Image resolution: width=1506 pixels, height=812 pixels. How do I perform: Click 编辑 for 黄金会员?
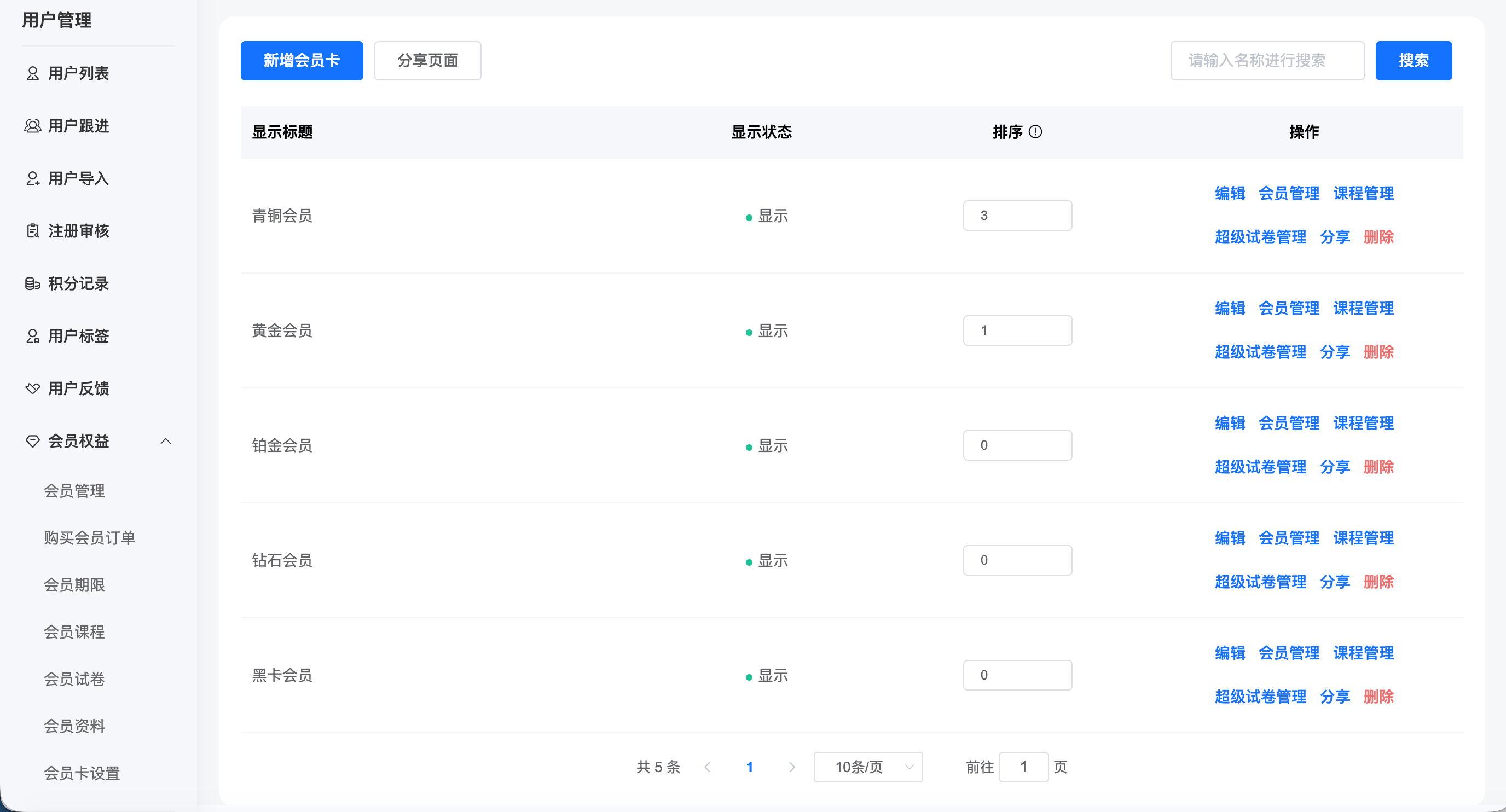[1230, 309]
